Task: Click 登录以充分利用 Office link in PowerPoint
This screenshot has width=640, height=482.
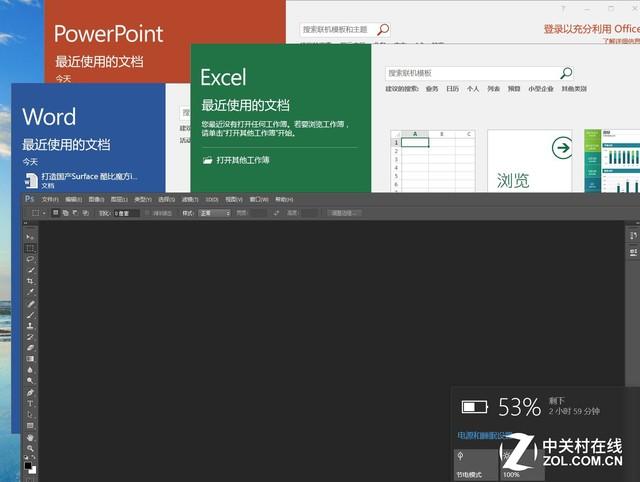Action: [x=591, y=29]
